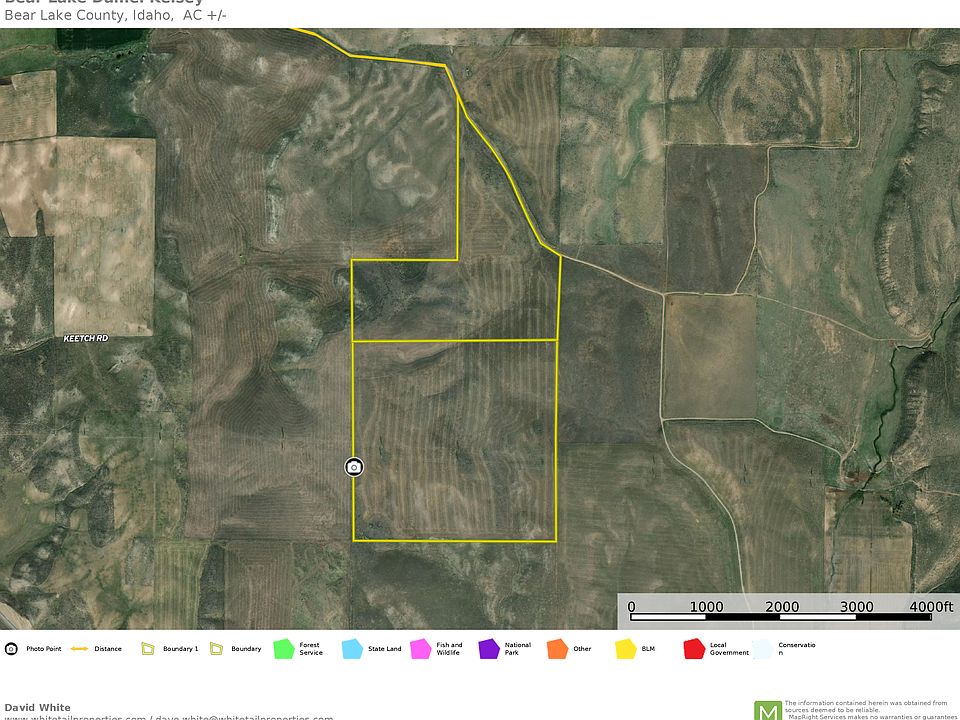
Task: Click the camera photo point marker on map
Action: (353, 467)
